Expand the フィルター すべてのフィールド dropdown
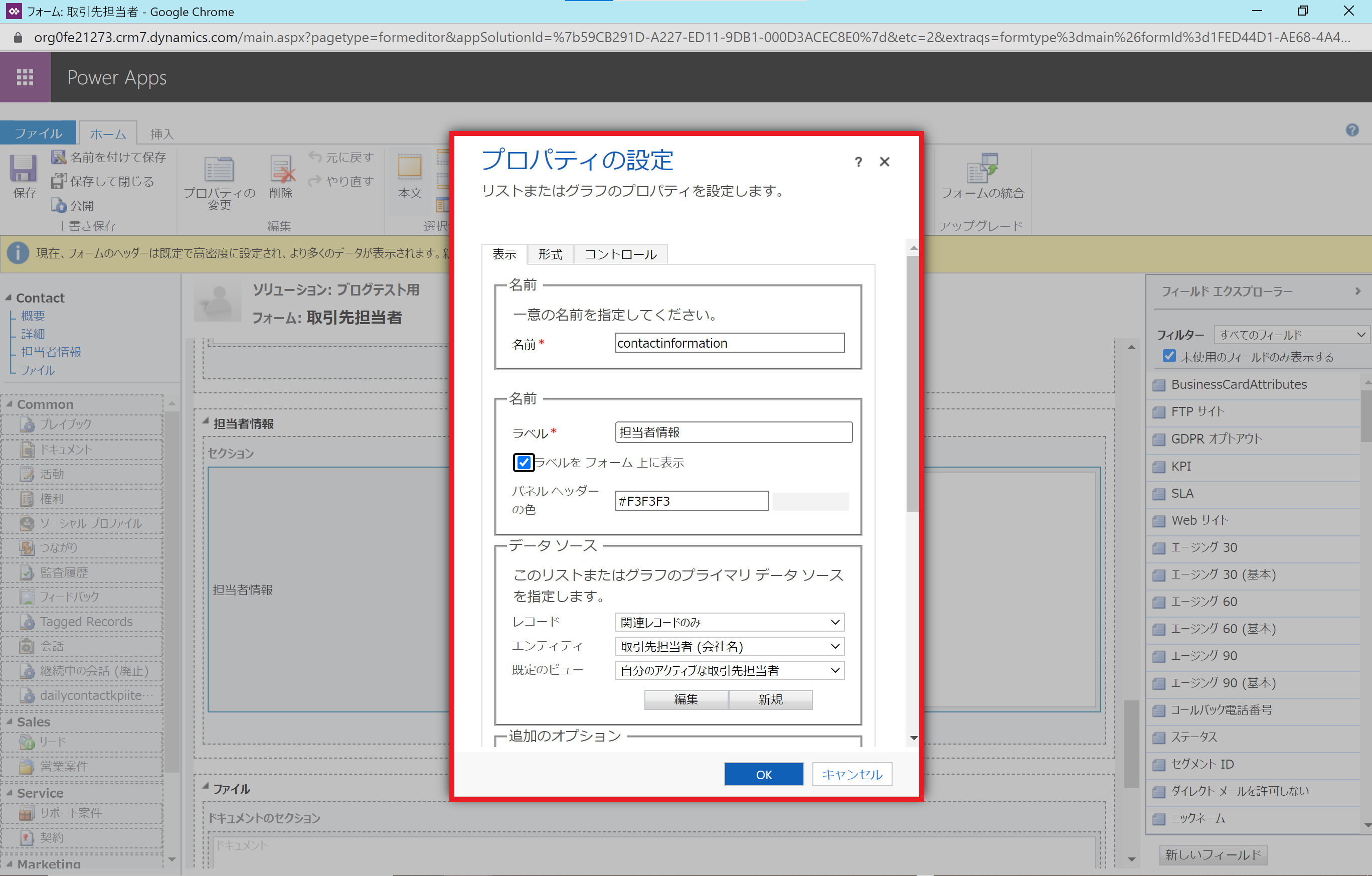This screenshot has width=1372, height=876. point(1291,335)
